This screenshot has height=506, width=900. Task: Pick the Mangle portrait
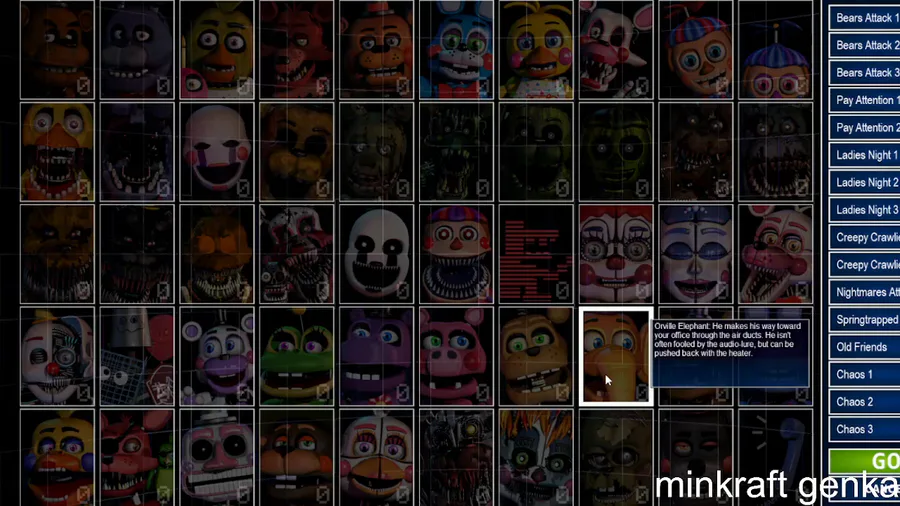[615, 49]
